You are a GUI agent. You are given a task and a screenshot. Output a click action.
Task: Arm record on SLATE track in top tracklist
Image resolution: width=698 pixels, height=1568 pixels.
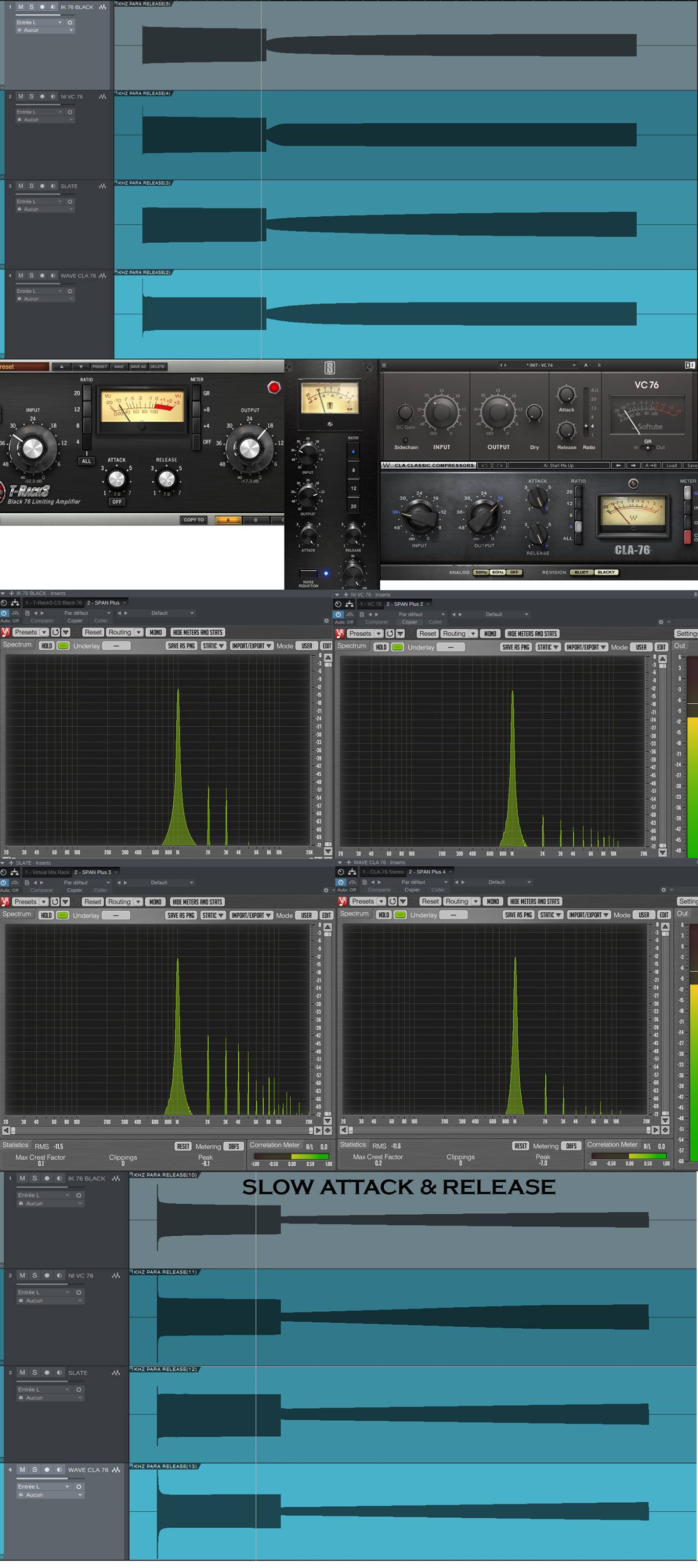tap(42, 186)
